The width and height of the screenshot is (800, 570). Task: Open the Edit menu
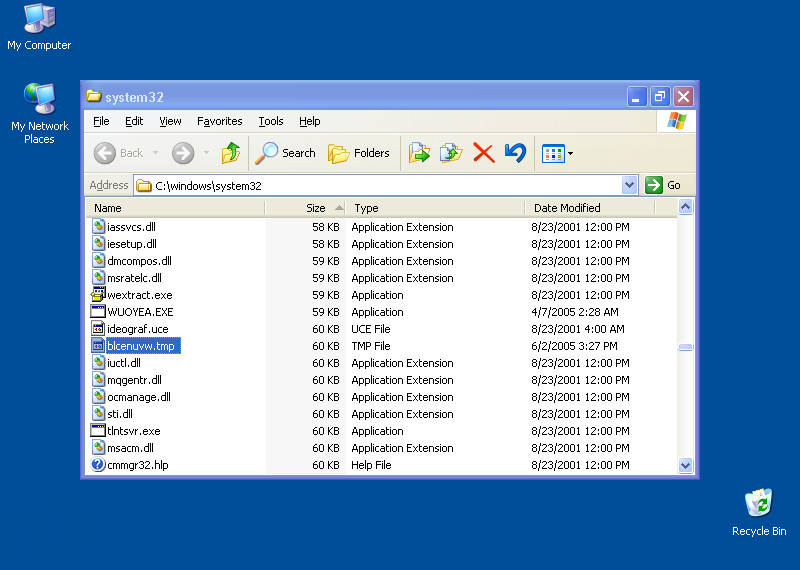click(x=134, y=121)
